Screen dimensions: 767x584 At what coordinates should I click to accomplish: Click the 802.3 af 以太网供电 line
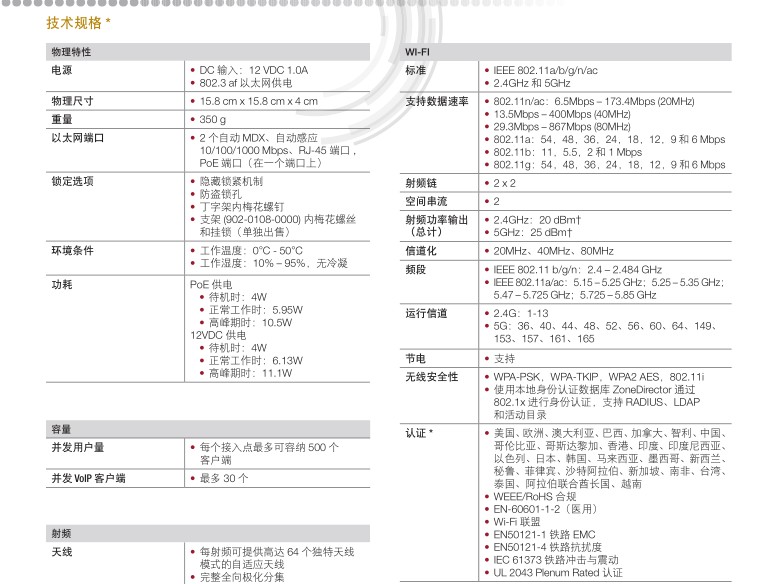(x=246, y=83)
